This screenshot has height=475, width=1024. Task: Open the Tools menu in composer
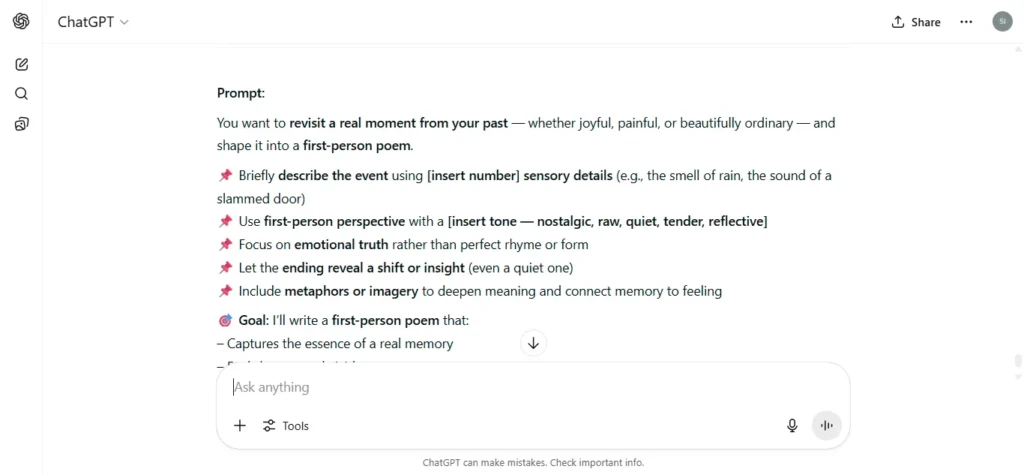coord(285,426)
